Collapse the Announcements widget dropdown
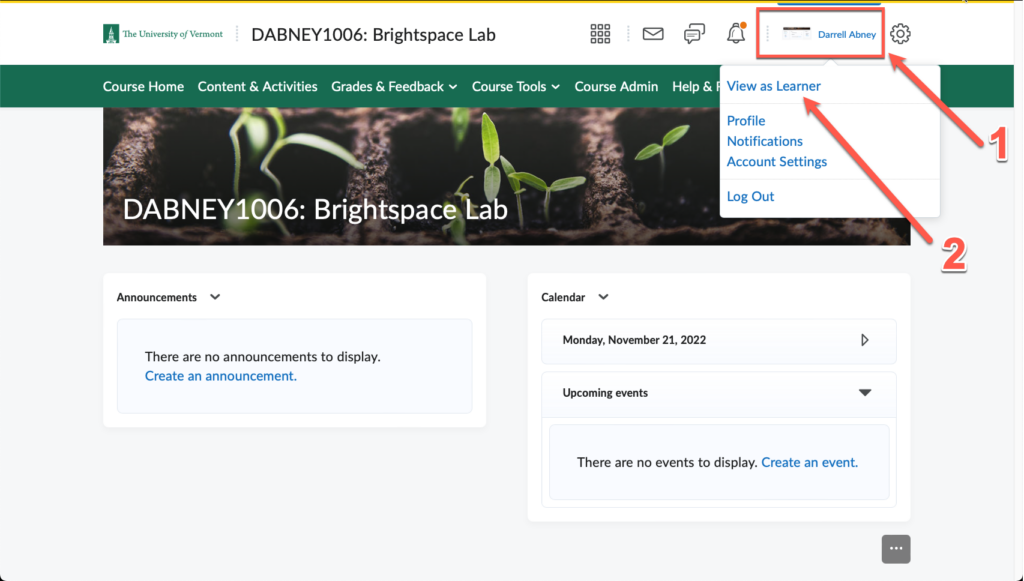The width and height of the screenshot is (1024, 581). [x=214, y=297]
